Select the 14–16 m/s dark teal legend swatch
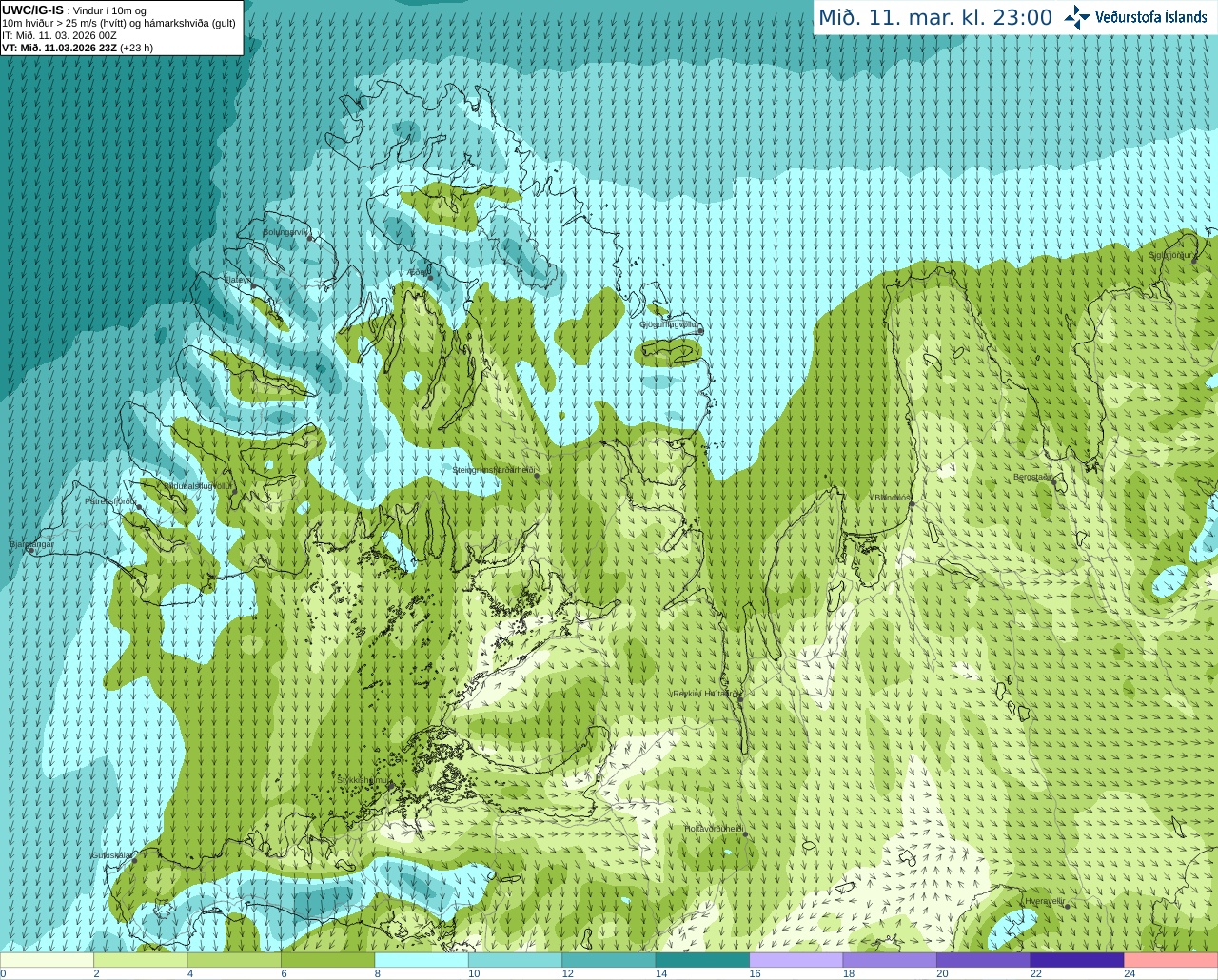 [x=702, y=960]
